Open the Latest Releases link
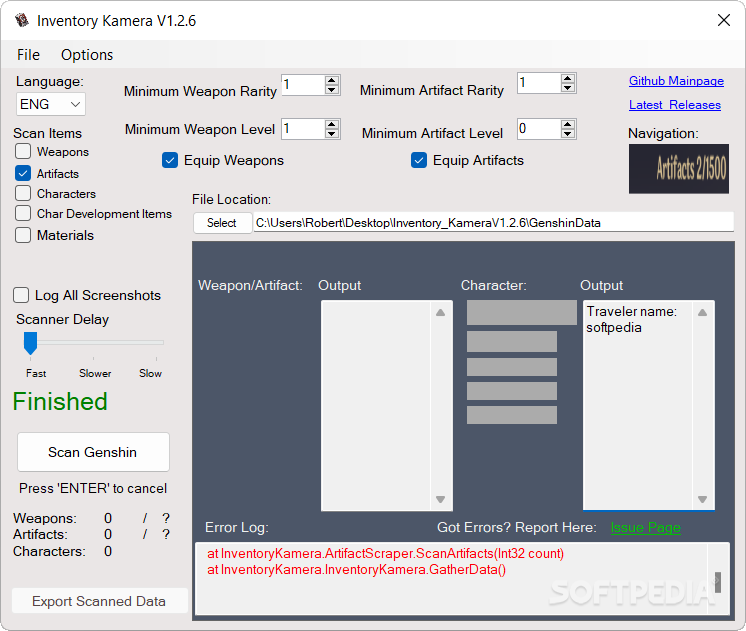Screen dimensions: 746x631 (x=675, y=105)
